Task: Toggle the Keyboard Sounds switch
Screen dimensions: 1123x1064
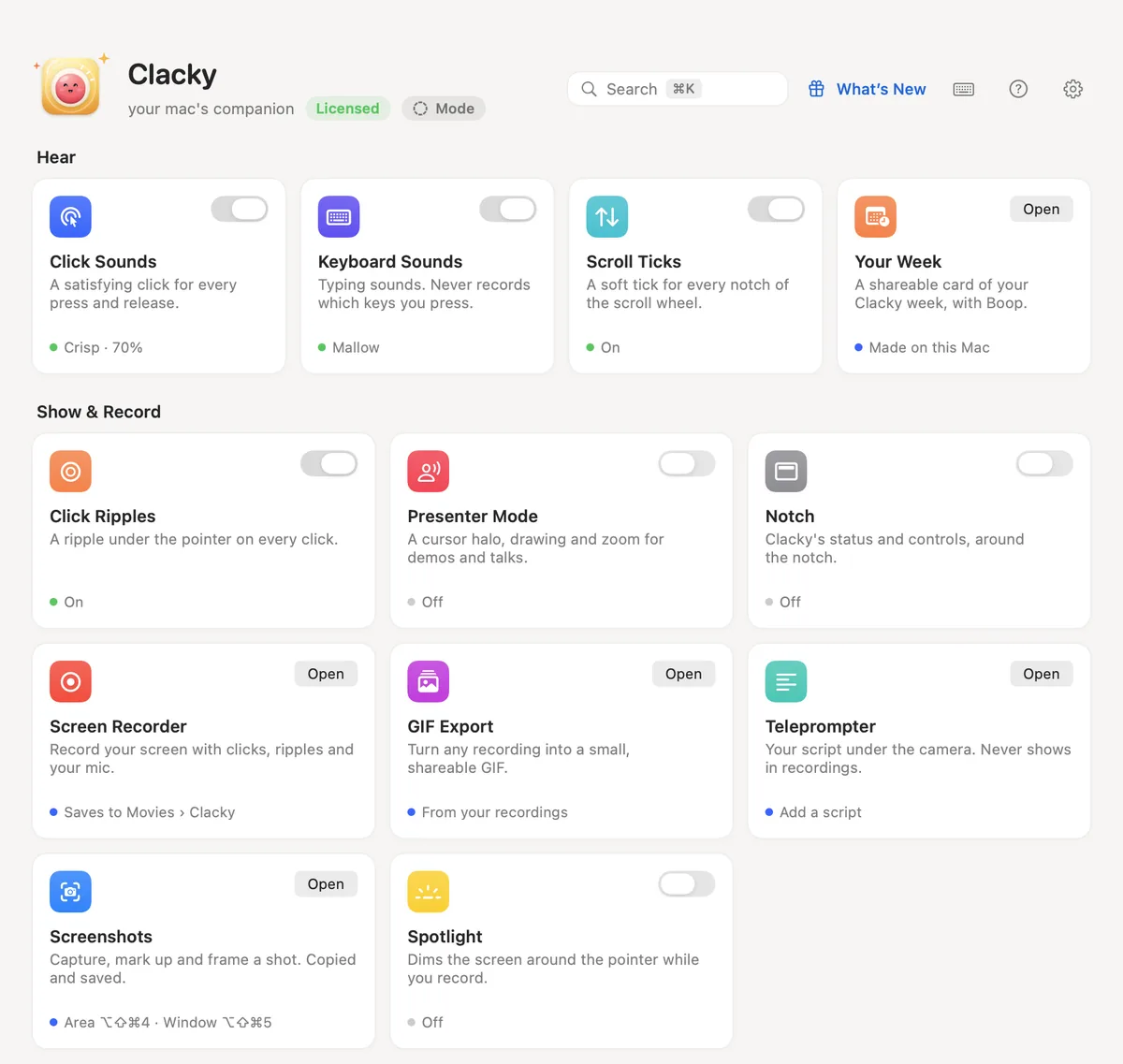Action: click(x=508, y=209)
